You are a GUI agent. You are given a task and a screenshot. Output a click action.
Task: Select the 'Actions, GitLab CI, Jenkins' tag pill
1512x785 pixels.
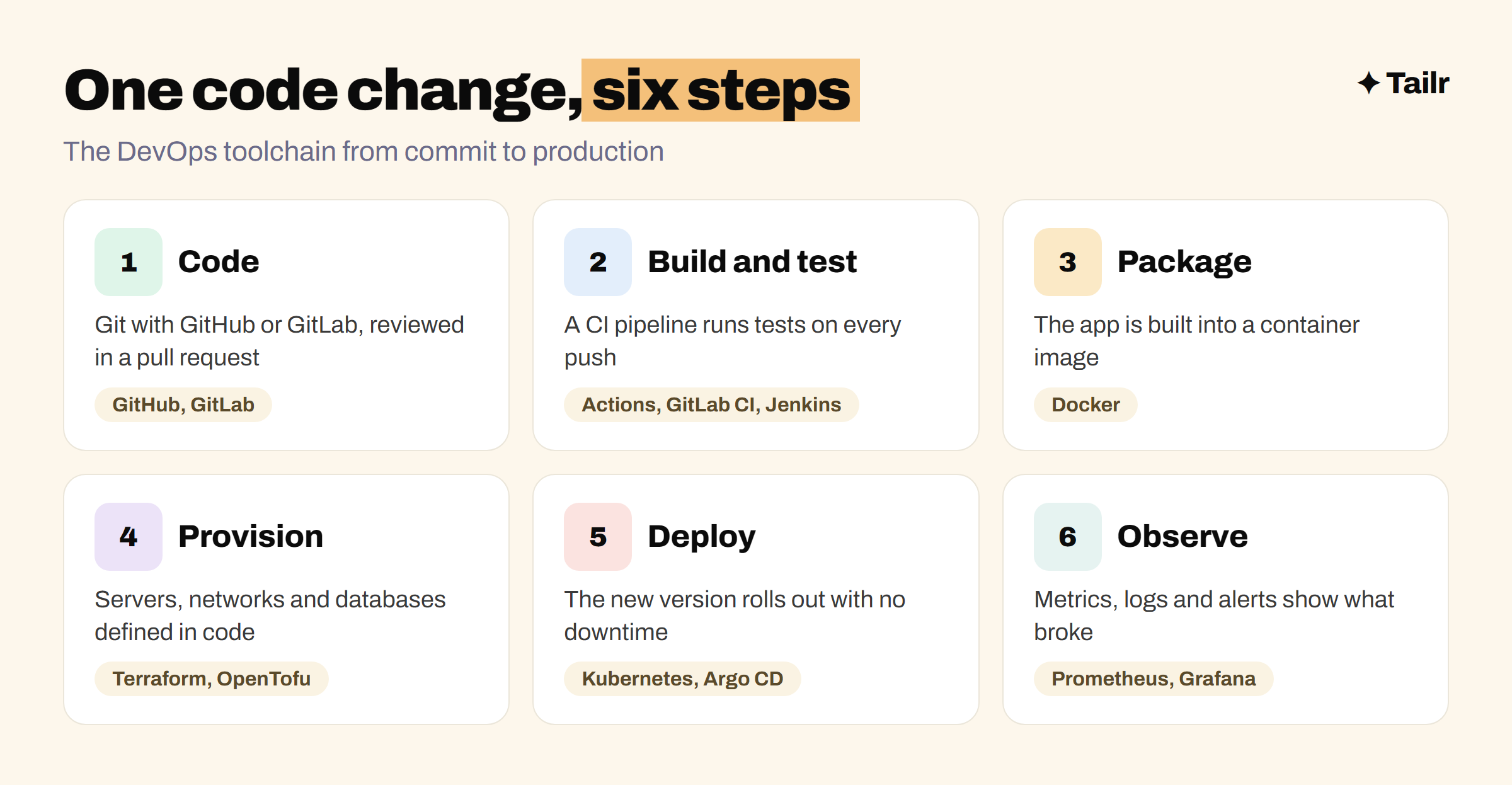(711, 404)
